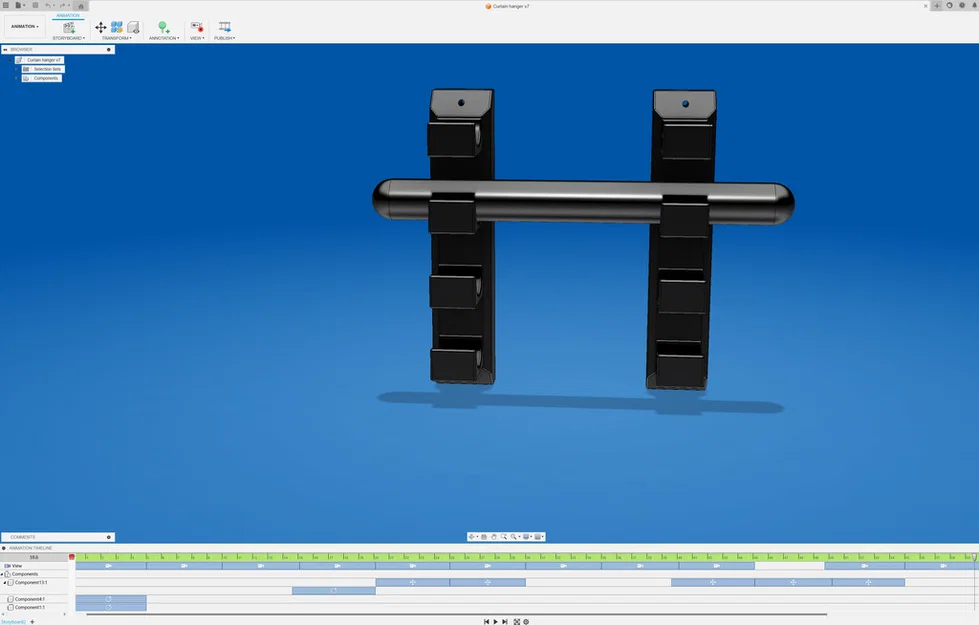
Task: Select the Pan hand tool
Action: (494, 537)
